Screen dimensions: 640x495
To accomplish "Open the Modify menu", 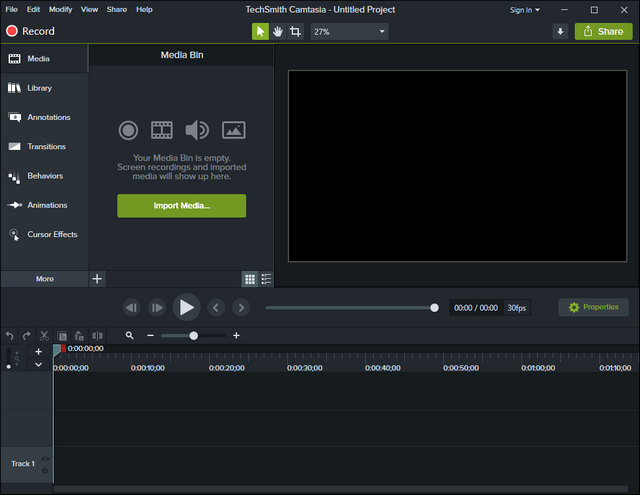I will point(60,9).
